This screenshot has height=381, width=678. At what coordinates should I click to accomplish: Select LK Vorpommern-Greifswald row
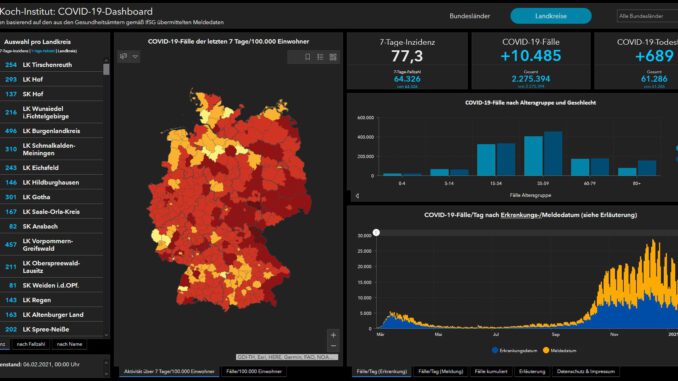pos(52,245)
